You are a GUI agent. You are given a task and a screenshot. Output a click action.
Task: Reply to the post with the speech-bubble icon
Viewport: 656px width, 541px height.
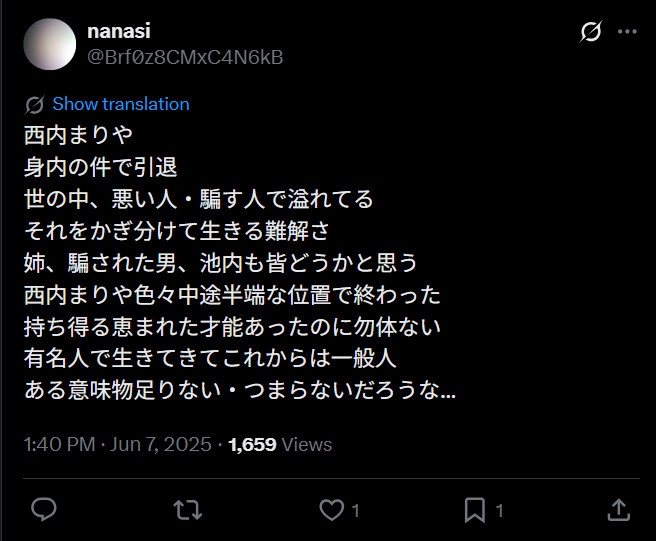click(x=43, y=510)
